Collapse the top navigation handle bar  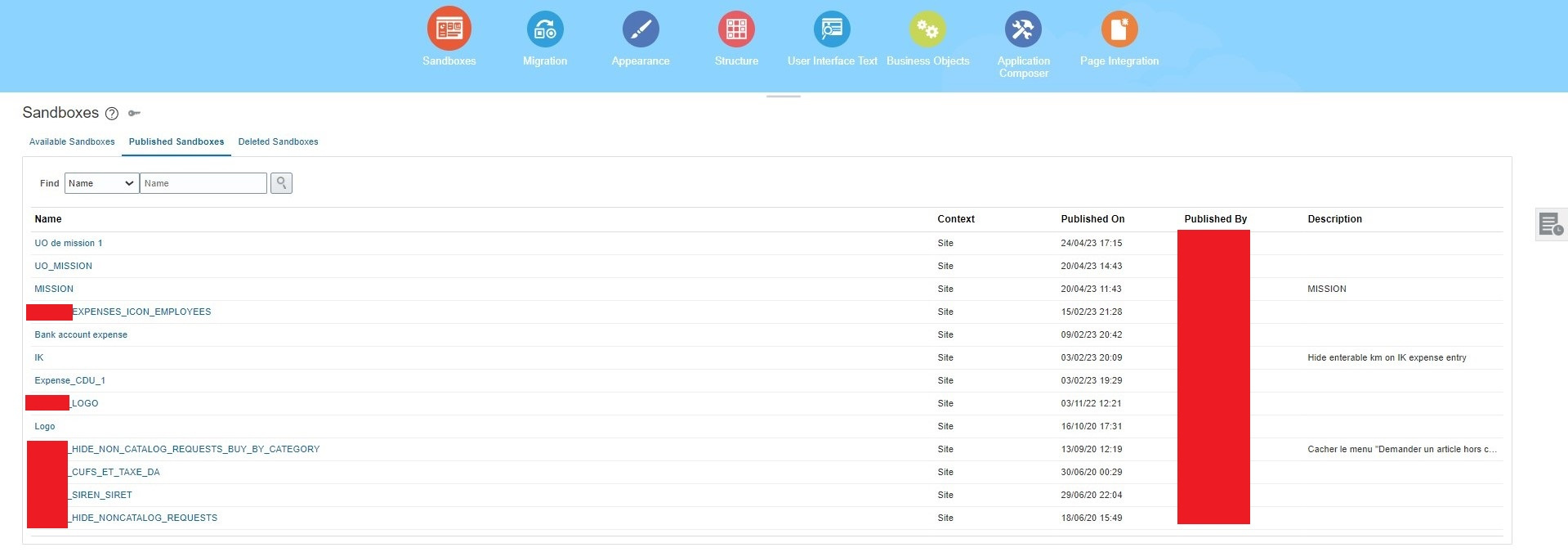pos(784,96)
